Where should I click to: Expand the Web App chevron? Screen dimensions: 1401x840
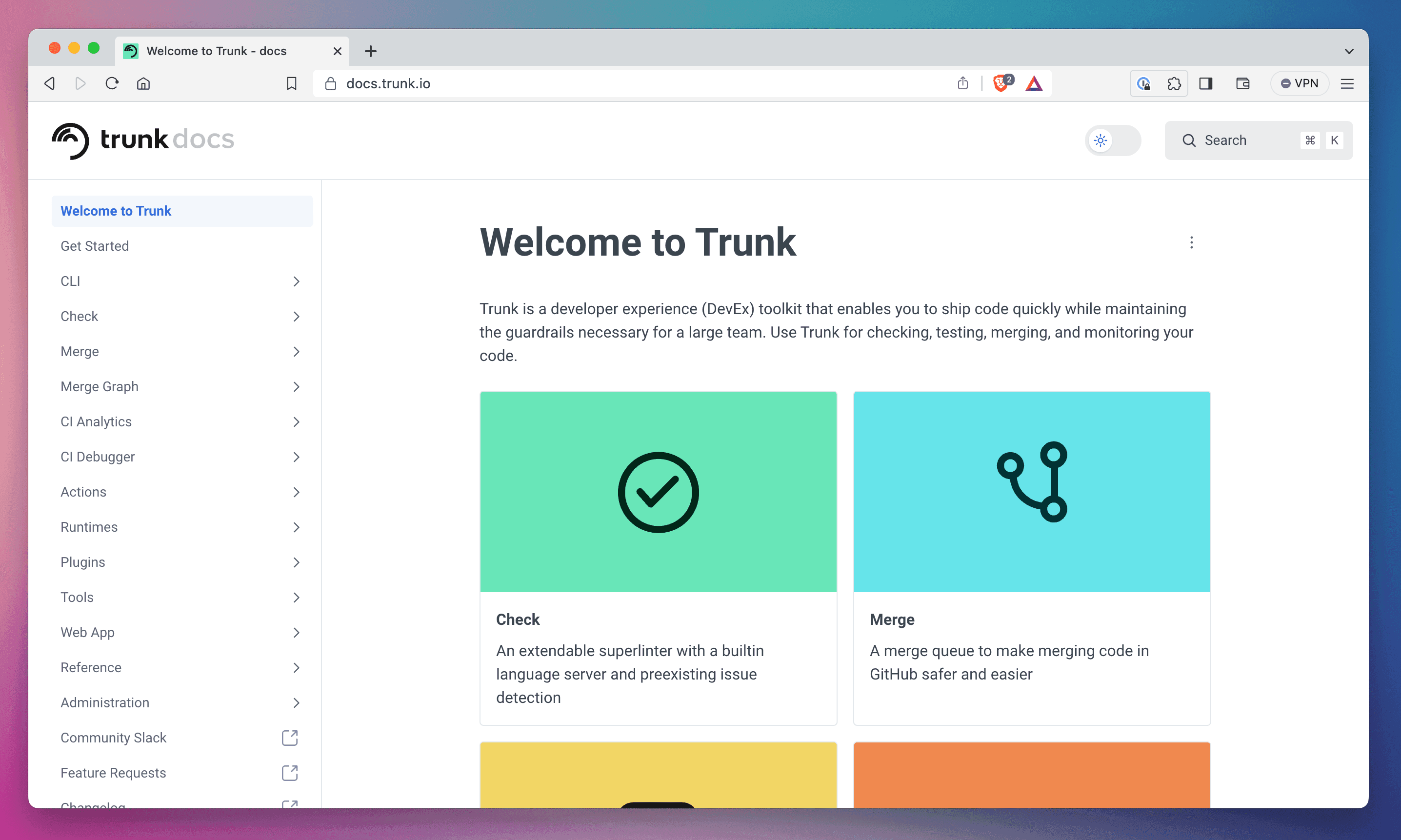pos(296,632)
